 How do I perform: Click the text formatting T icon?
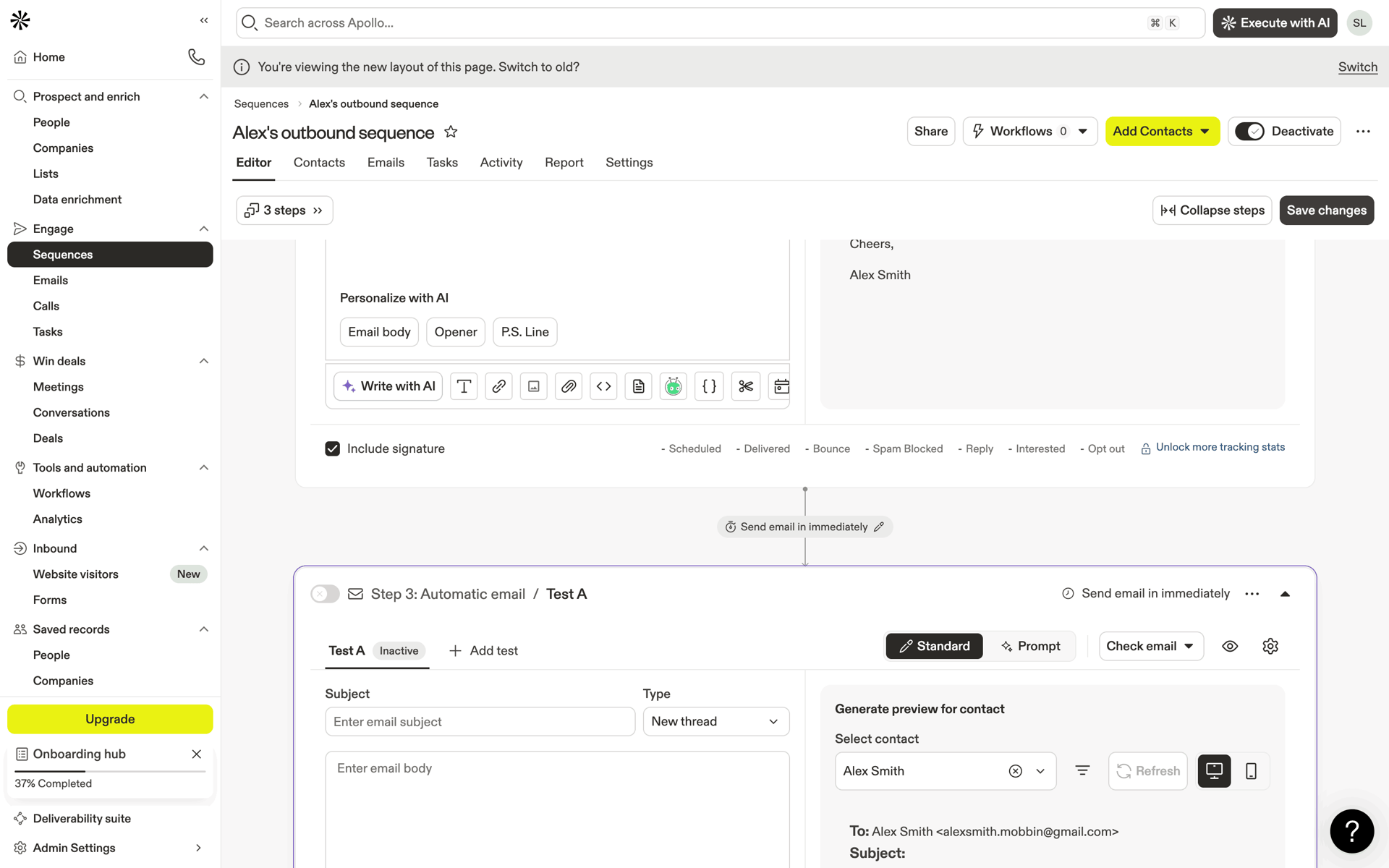tap(464, 386)
